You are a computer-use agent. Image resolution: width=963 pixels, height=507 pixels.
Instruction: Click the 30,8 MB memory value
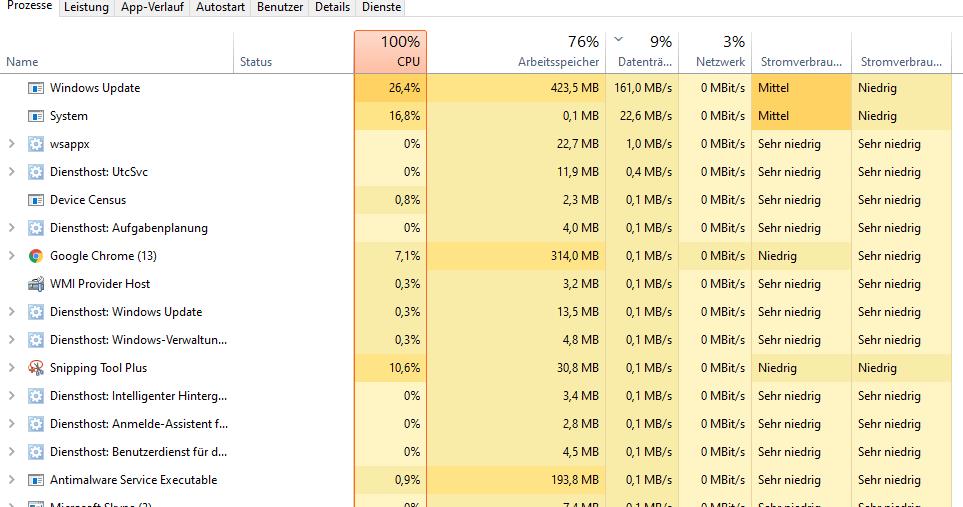(577, 368)
